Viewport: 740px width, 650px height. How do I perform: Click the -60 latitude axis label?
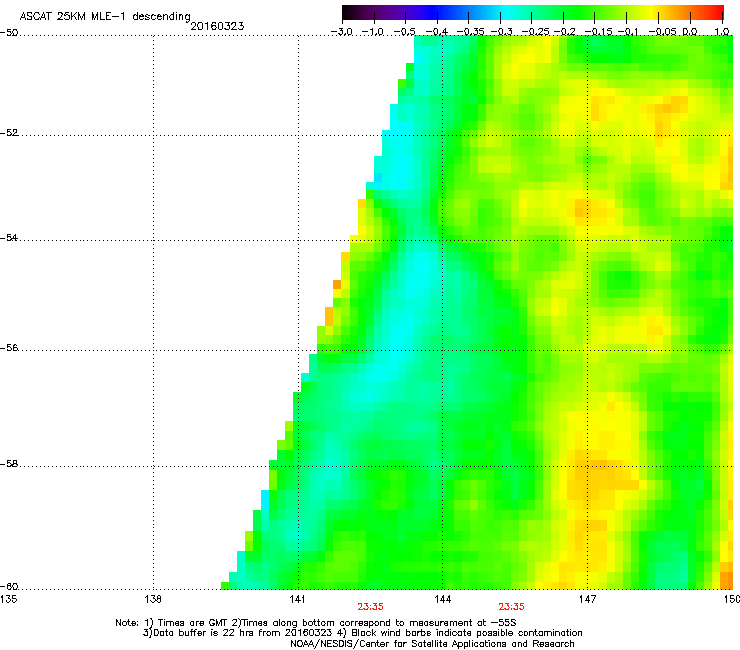(x=9, y=587)
